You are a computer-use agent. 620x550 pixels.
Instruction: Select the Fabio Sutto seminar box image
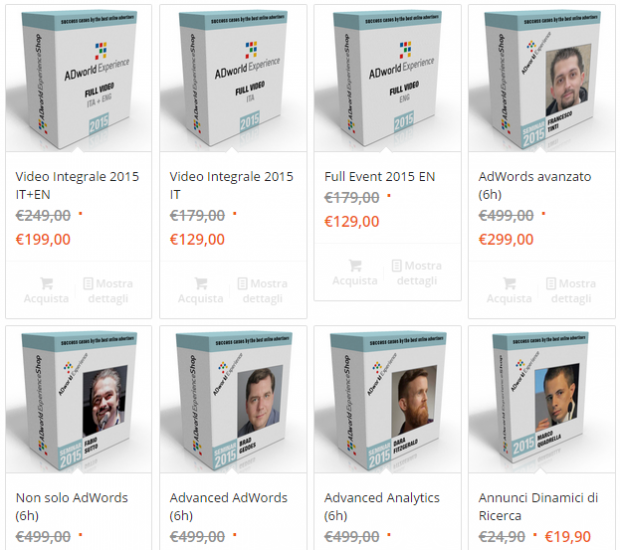[x=78, y=399]
